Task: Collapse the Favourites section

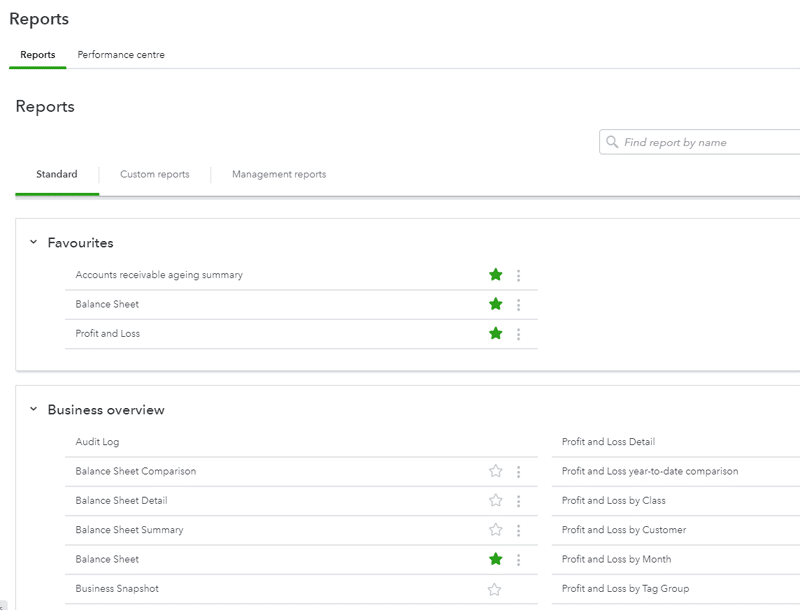Action: click(33, 242)
